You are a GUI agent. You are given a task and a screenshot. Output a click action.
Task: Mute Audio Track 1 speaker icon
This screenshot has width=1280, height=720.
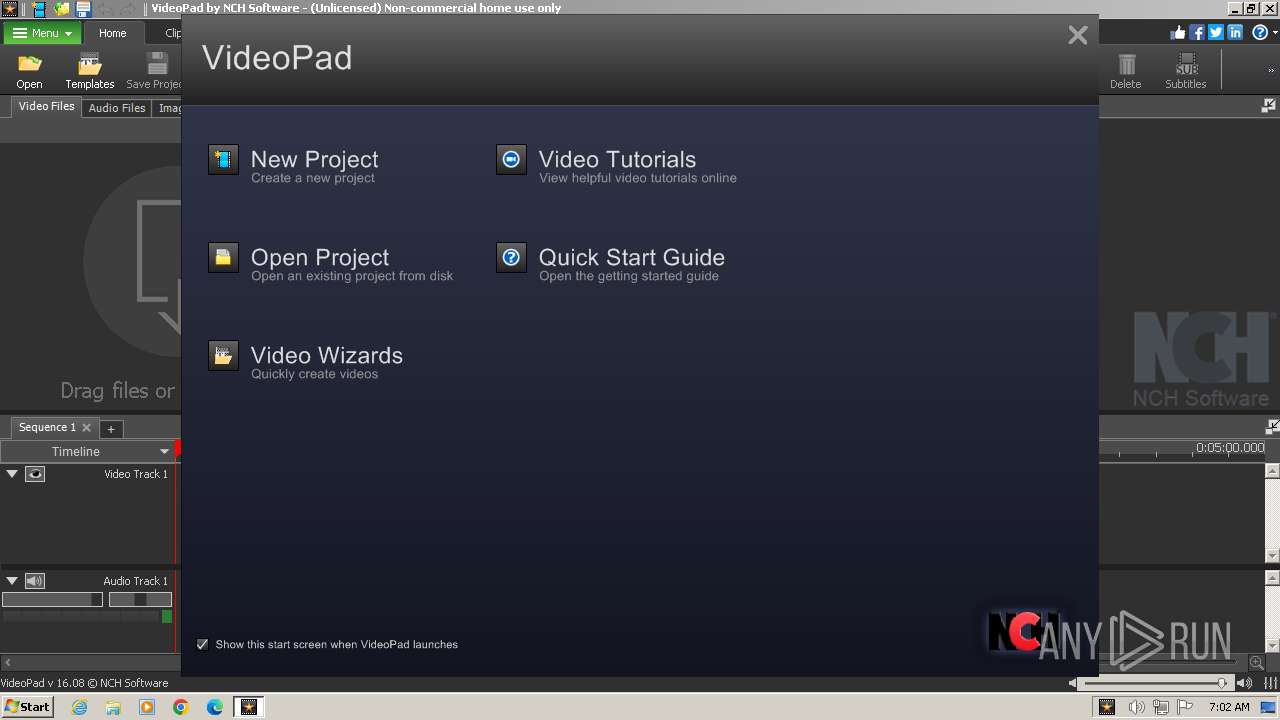(x=35, y=581)
